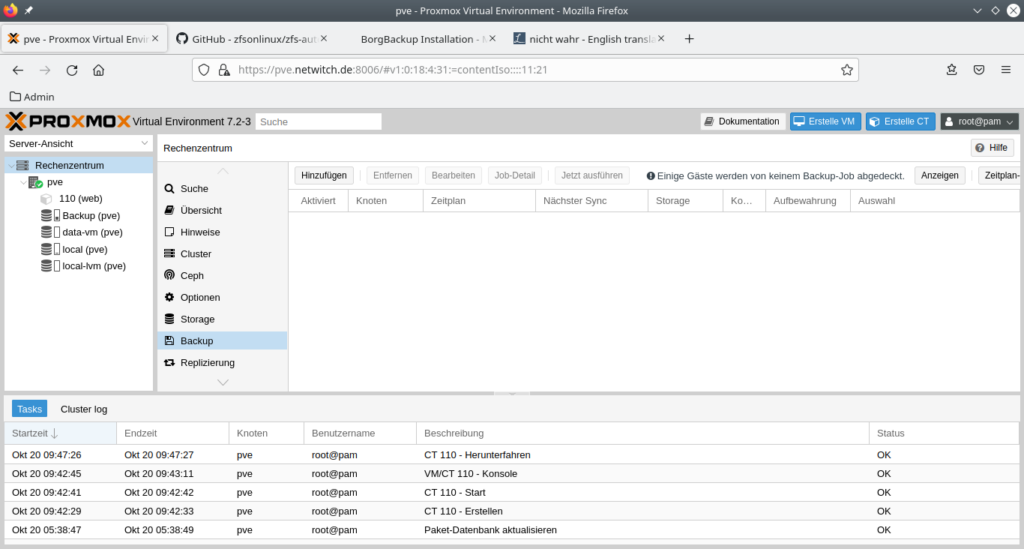Open the Suche menu entry
This screenshot has height=549, width=1024.
point(222,189)
